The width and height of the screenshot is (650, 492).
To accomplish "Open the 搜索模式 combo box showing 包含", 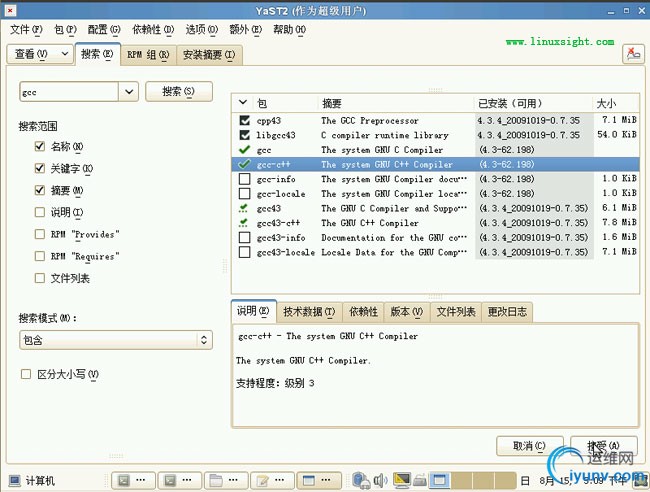I will (116, 340).
